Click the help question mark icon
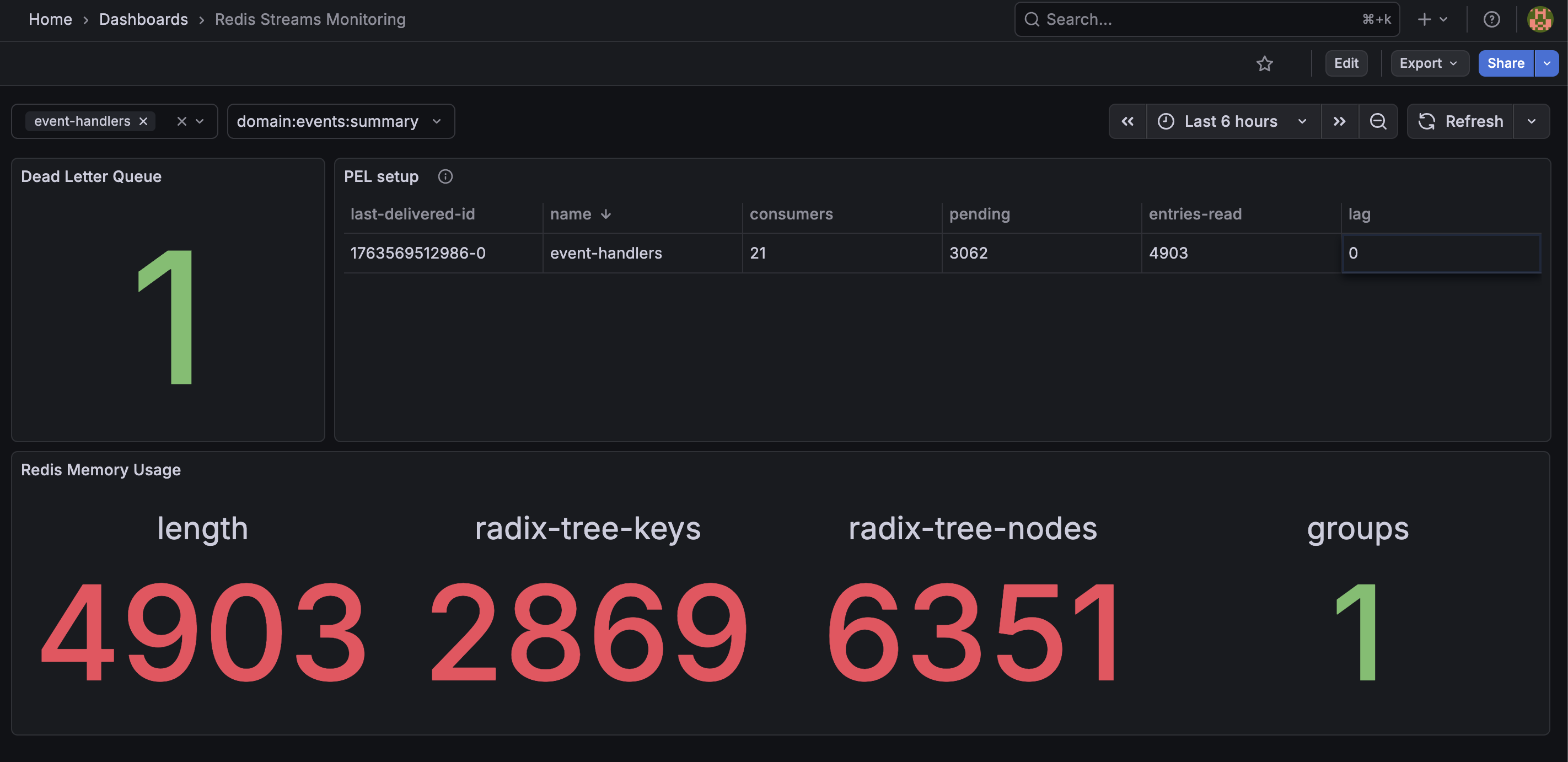Viewport: 1568px width, 762px height. 1491,19
